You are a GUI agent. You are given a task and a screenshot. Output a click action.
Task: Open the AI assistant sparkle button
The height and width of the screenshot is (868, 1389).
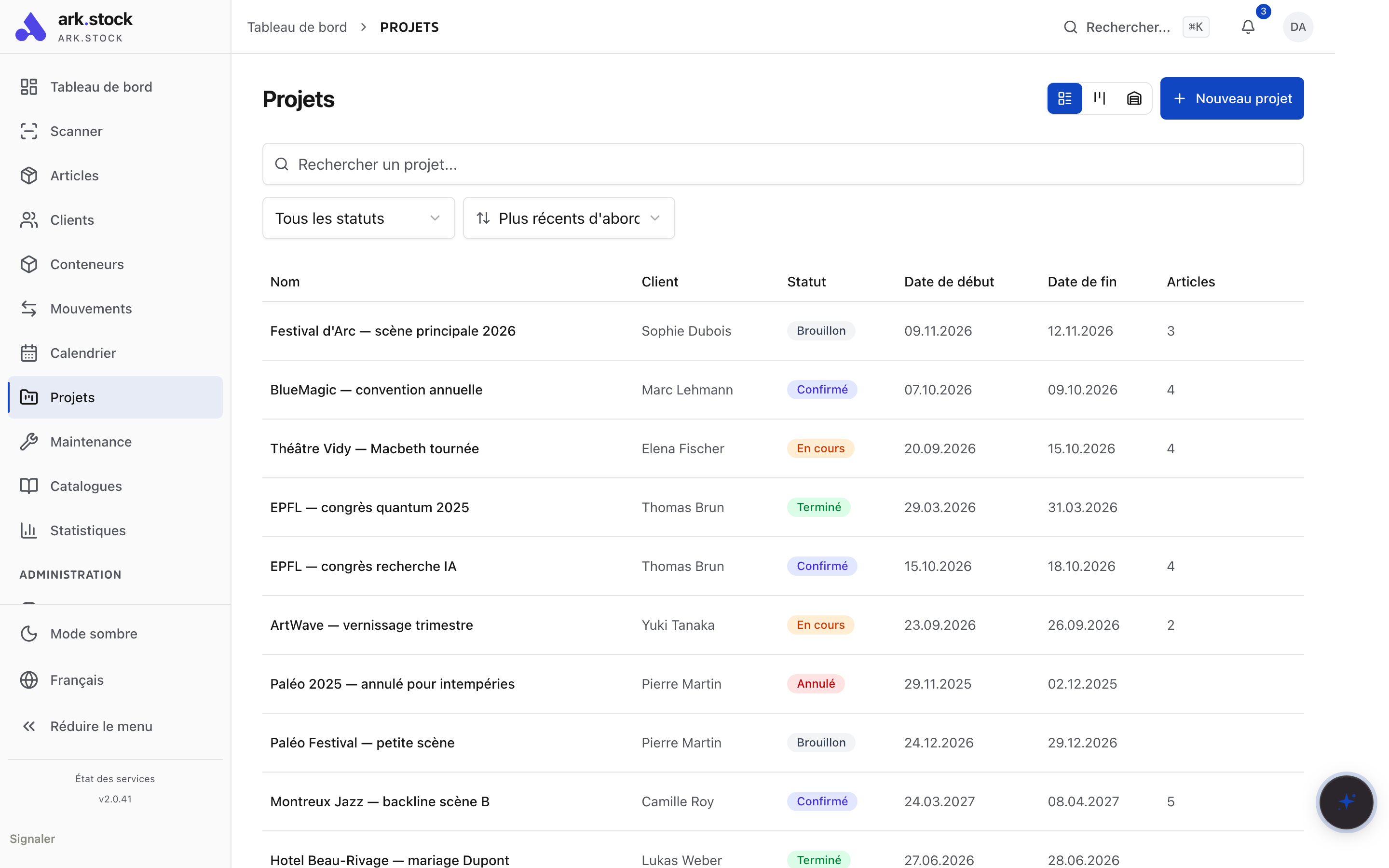tap(1346, 802)
